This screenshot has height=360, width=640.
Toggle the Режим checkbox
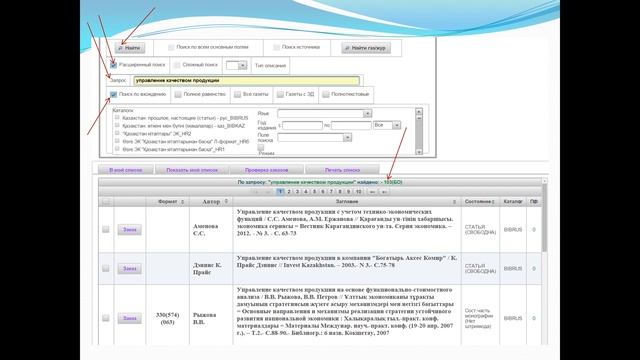pos(260,147)
